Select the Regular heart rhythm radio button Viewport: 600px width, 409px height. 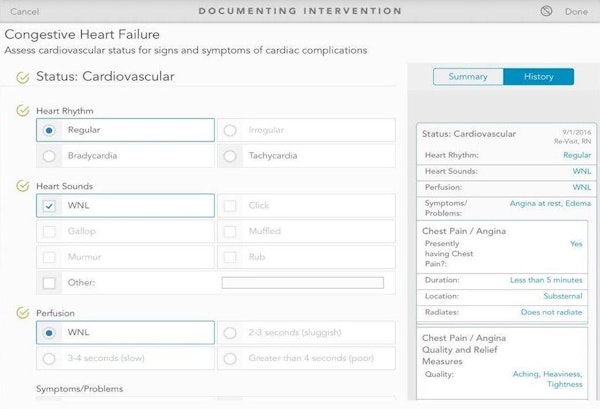pyautogui.click(x=49, y=130)
